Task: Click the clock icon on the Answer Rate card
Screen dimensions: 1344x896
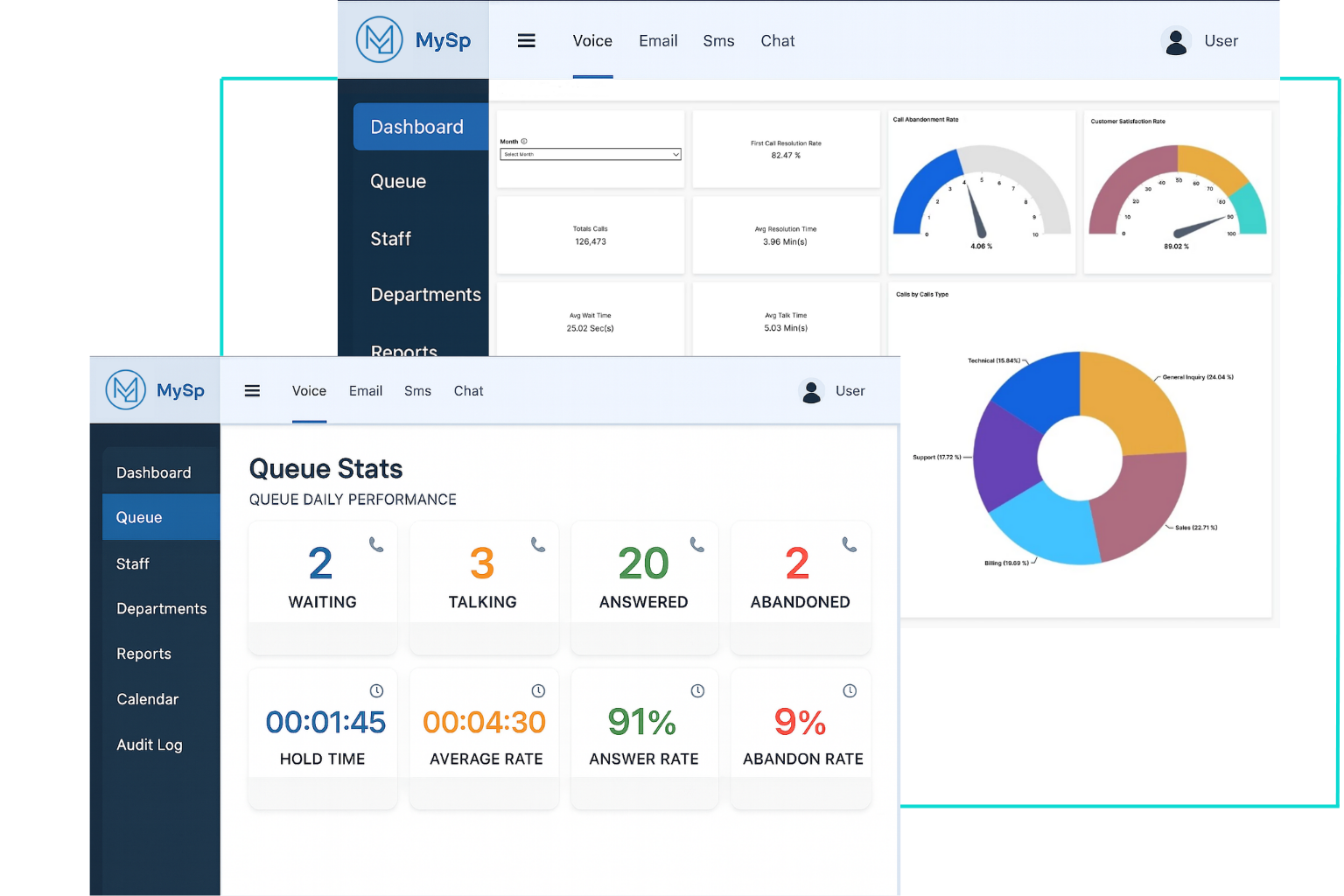Action: (697, 691)
